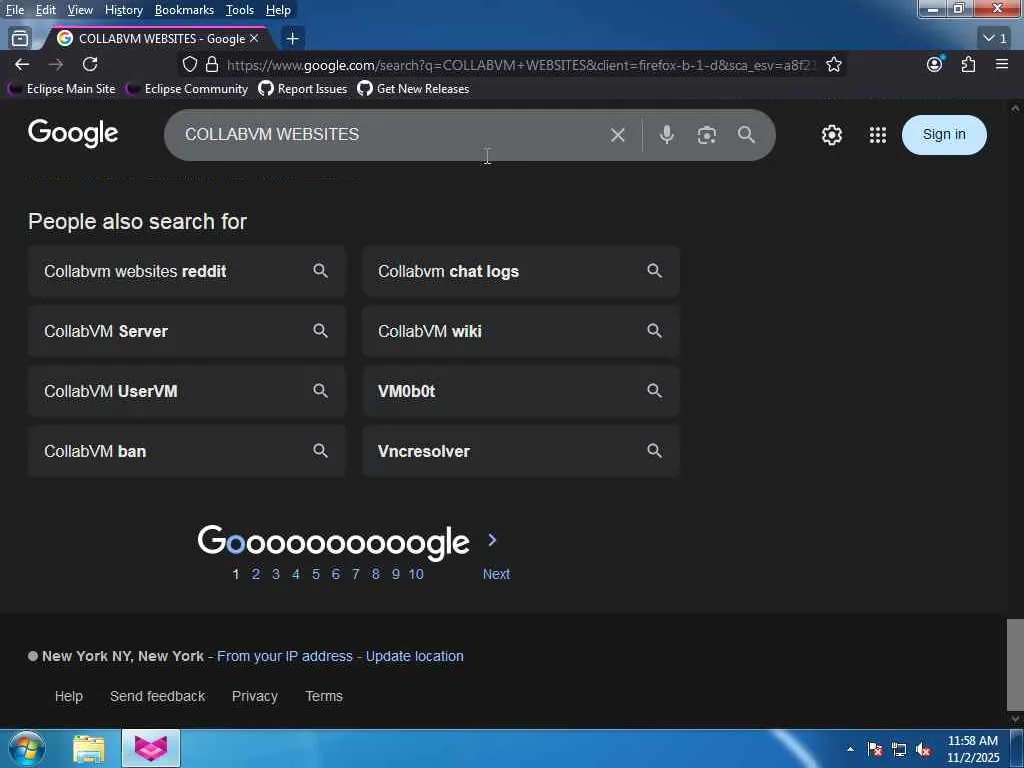Open Windows Explorer from the taskbar
The image size is (1024, 768).
(89, 749)
